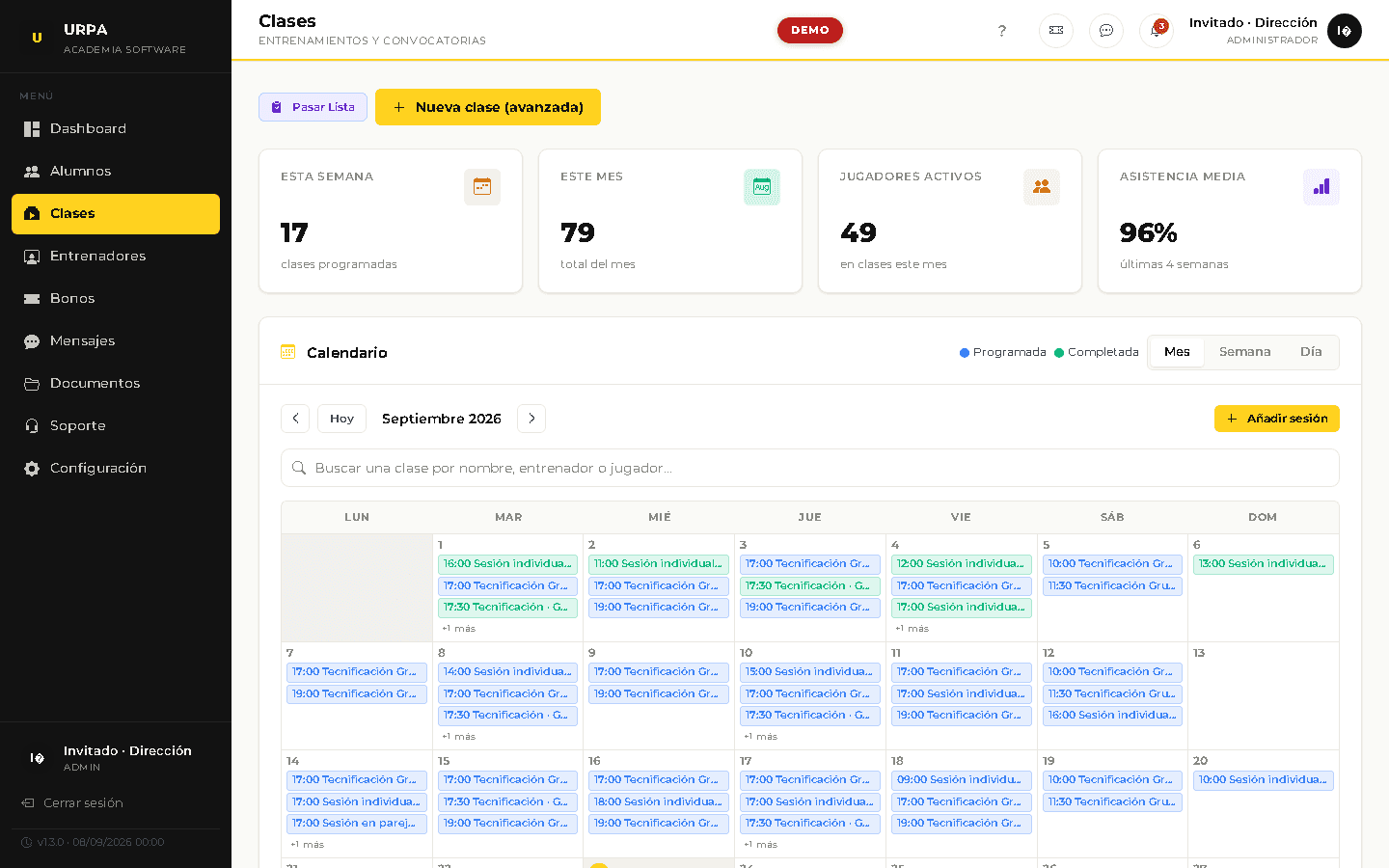The height and width of the screenshot is (868, 1389).
Task: Open 13:00 Sesión individual on day 6
Action: [x=1264, y=564]
